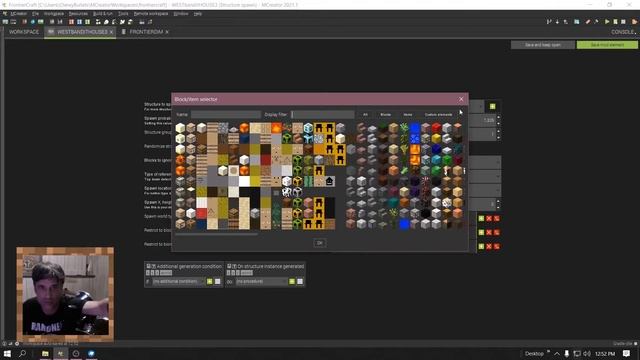Clear all in Restrict to biomes list

coord(497,247)
